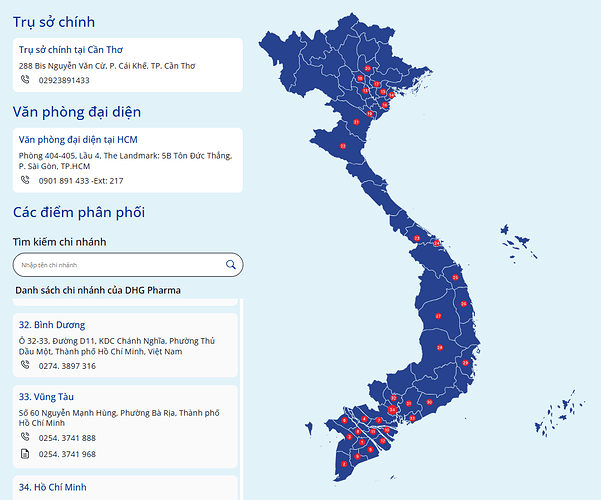Click the phone icon beside 02923891433
The image size is (601, 500).
[25, 79]
